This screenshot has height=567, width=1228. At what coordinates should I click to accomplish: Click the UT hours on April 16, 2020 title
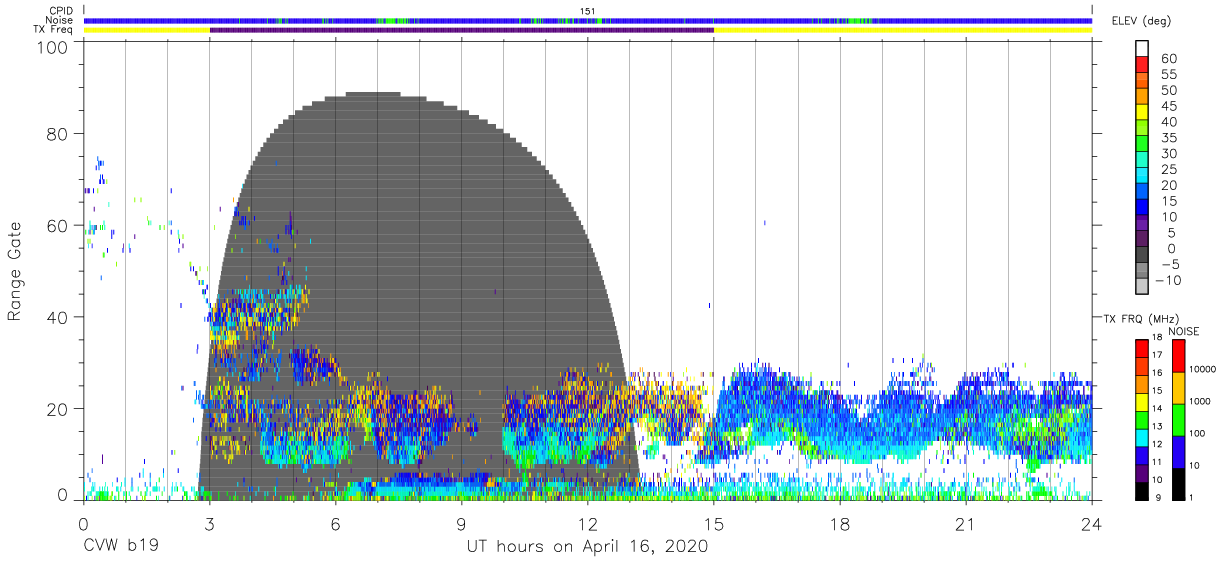click(x=587, y=547)
